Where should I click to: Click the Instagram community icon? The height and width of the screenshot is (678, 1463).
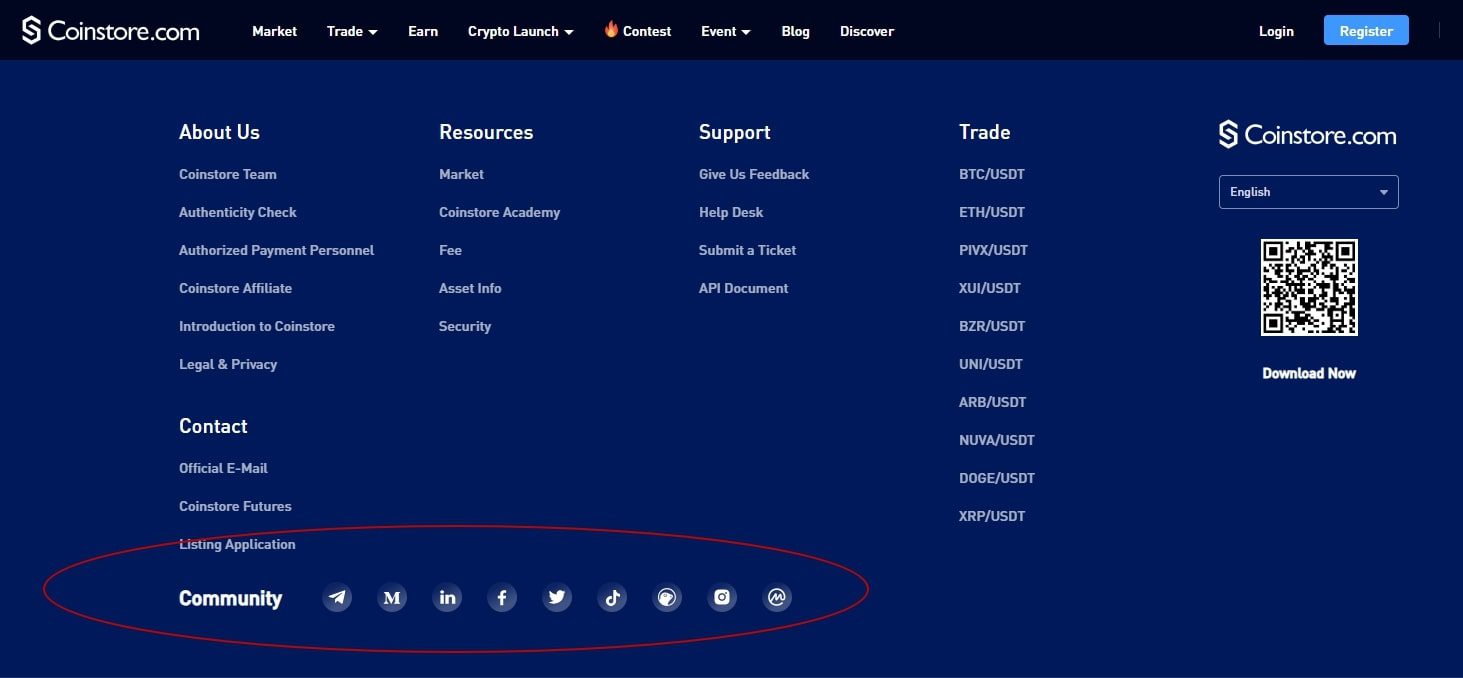point(722,598)
